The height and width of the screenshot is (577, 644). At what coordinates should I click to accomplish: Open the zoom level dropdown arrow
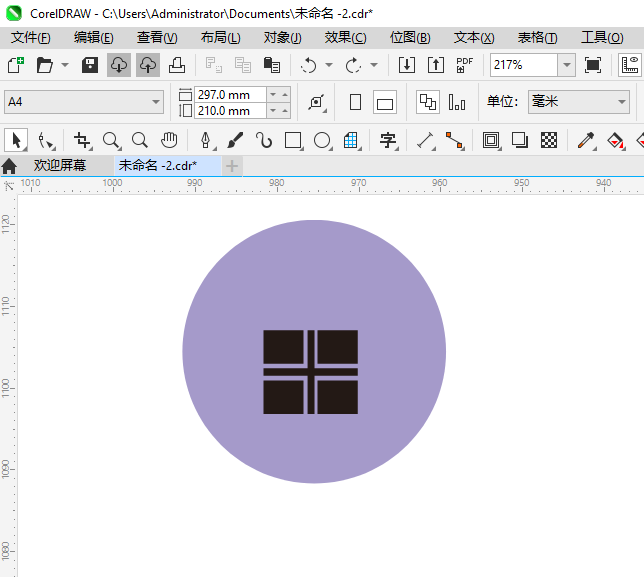tap(567, 65)
